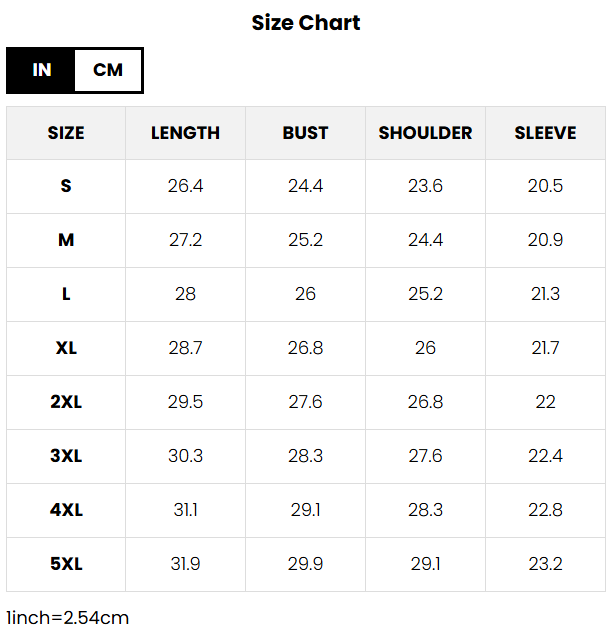This screenshot has height=641, width=612.
Task: Select the 3XL size row label
Action: pyautogui.click(x=66, y=456)
